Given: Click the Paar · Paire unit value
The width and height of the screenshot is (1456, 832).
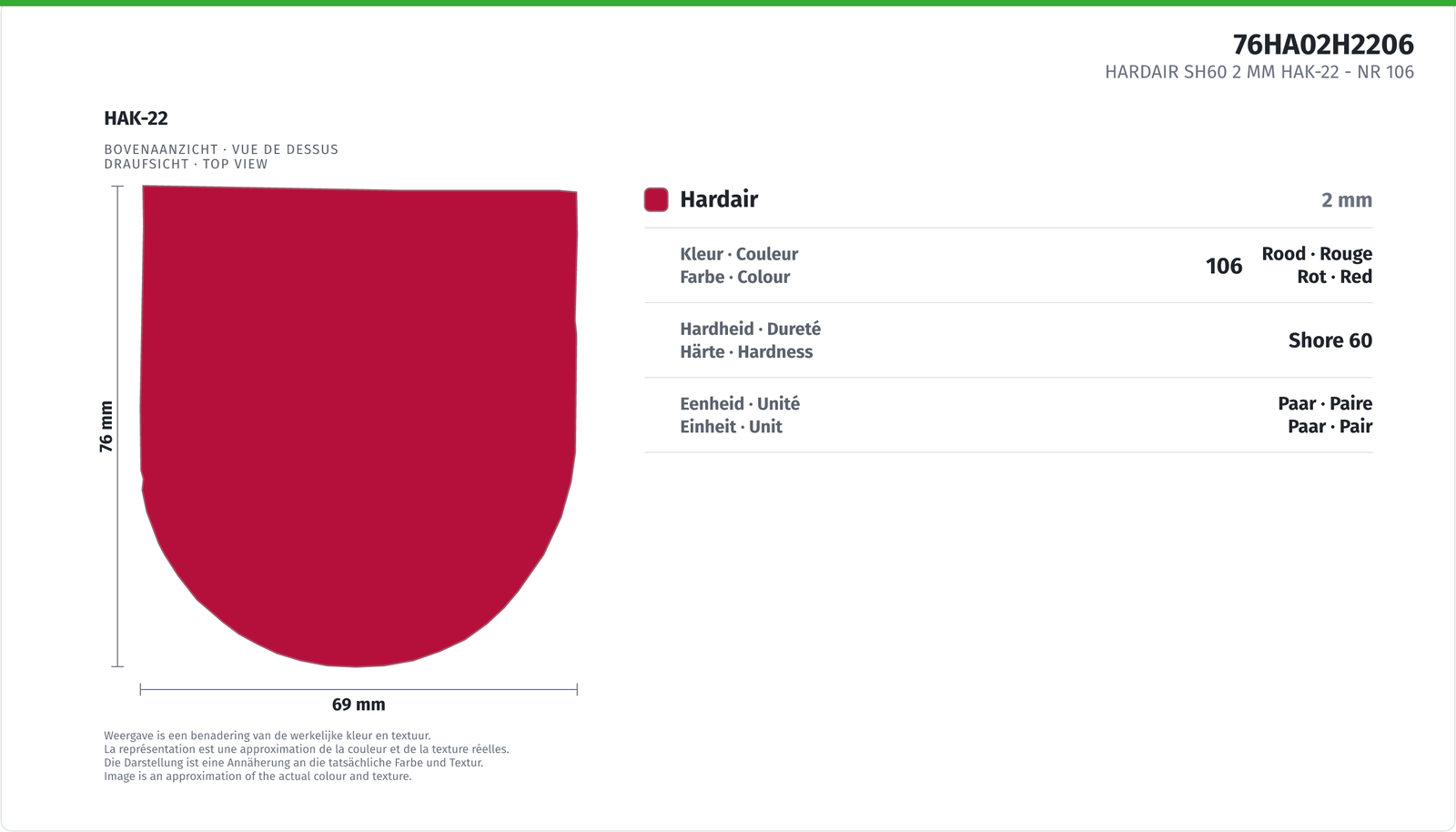Looking at the screenshot, I should (x=1325, y=403).
